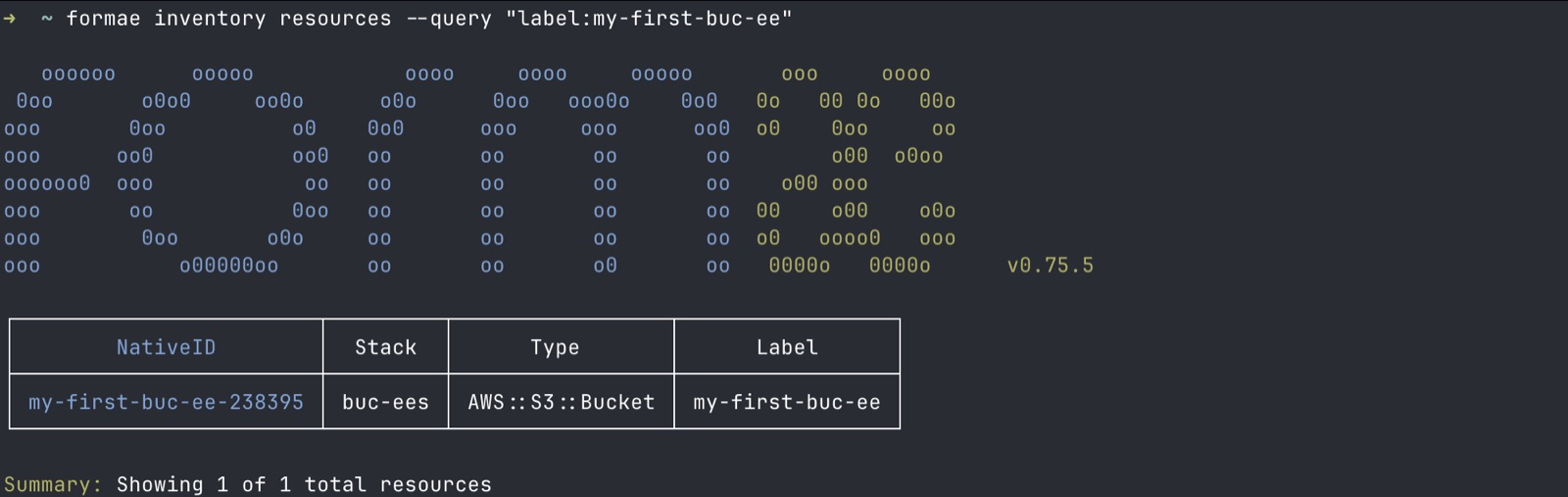Click the "Showing 1 of 1 total resources" text
This screenshot has width=1568, height=497.
[304, 484]
